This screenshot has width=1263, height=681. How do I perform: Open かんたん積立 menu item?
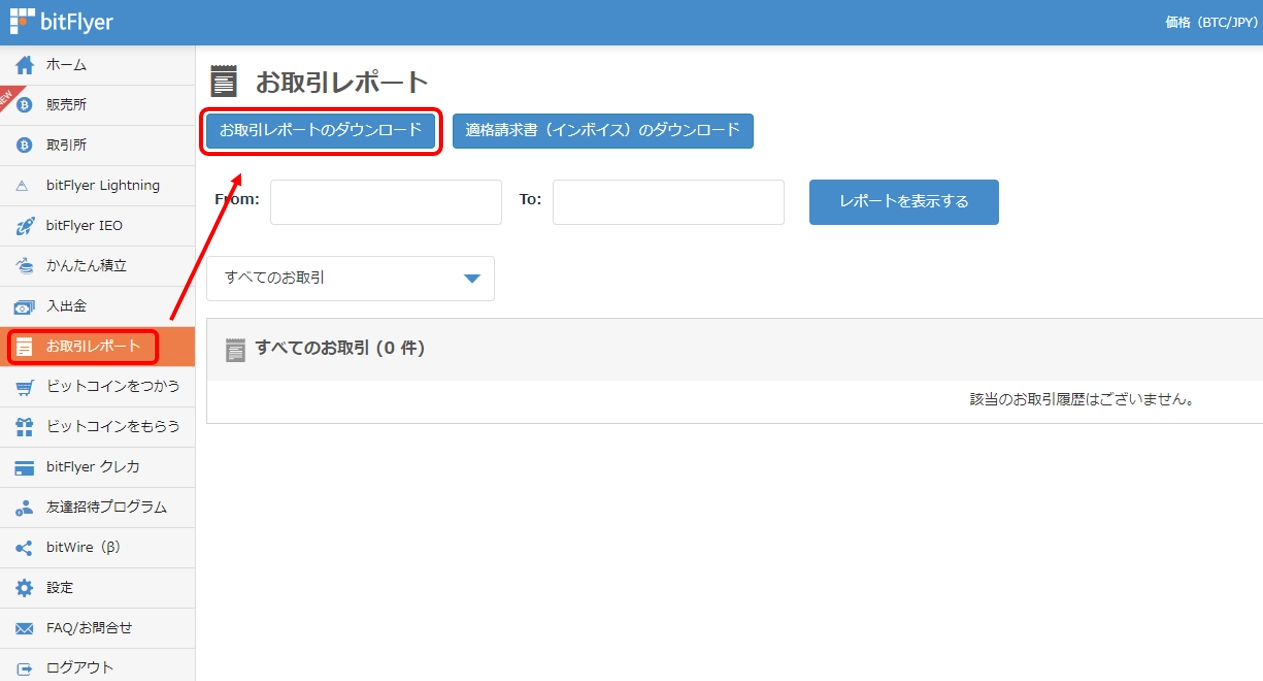tap(97, 266)
